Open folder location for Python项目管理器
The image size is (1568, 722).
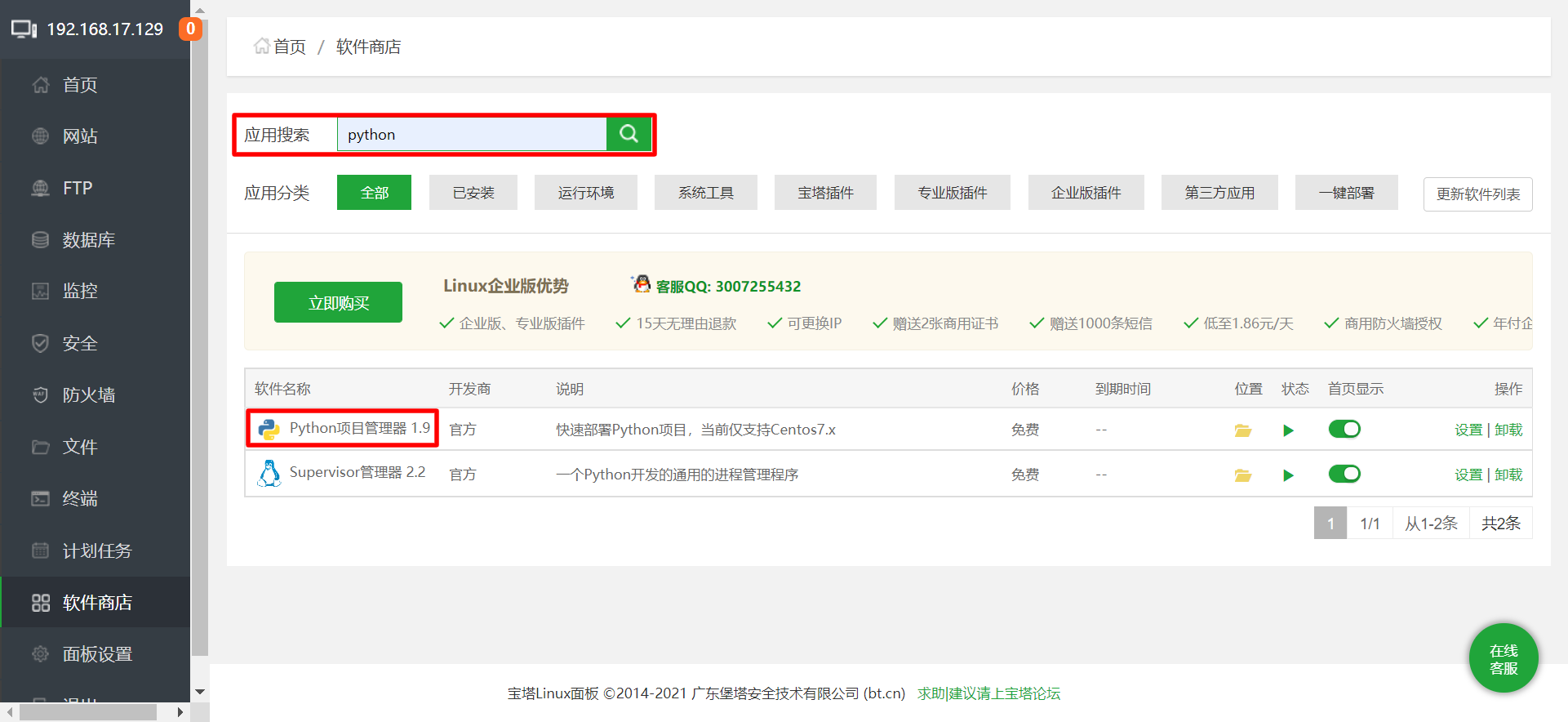[x=1242, y=430]
